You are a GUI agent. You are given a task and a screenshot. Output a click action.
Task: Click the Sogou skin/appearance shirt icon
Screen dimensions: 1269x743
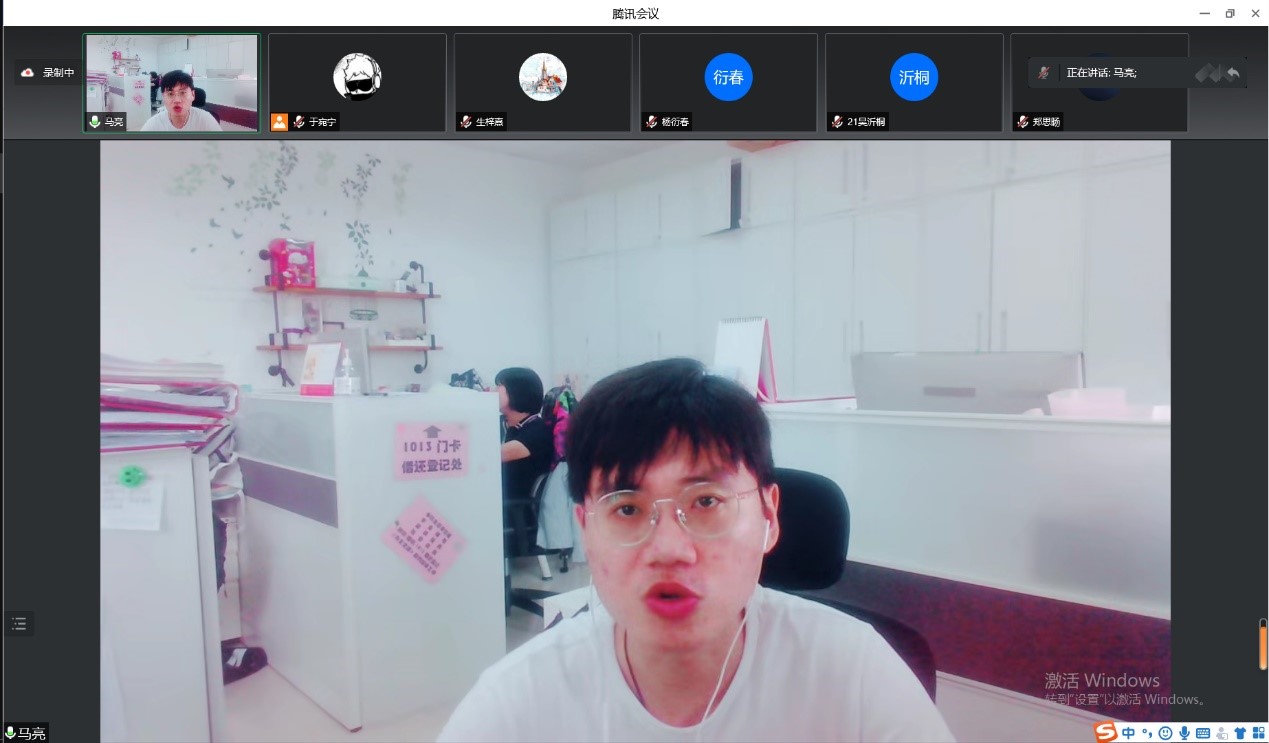click(x=1238, y=732)
